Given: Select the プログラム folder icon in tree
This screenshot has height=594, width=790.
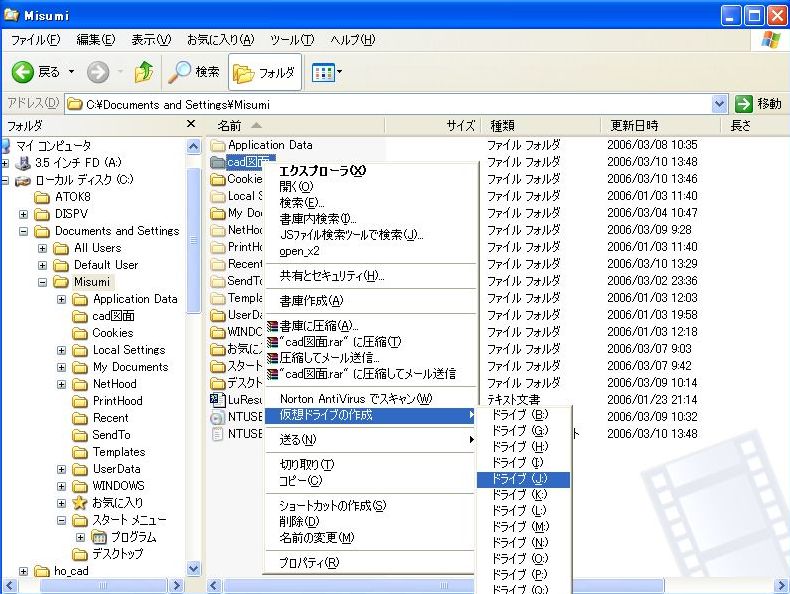Looking at the screenshot, I should point(99,537).
